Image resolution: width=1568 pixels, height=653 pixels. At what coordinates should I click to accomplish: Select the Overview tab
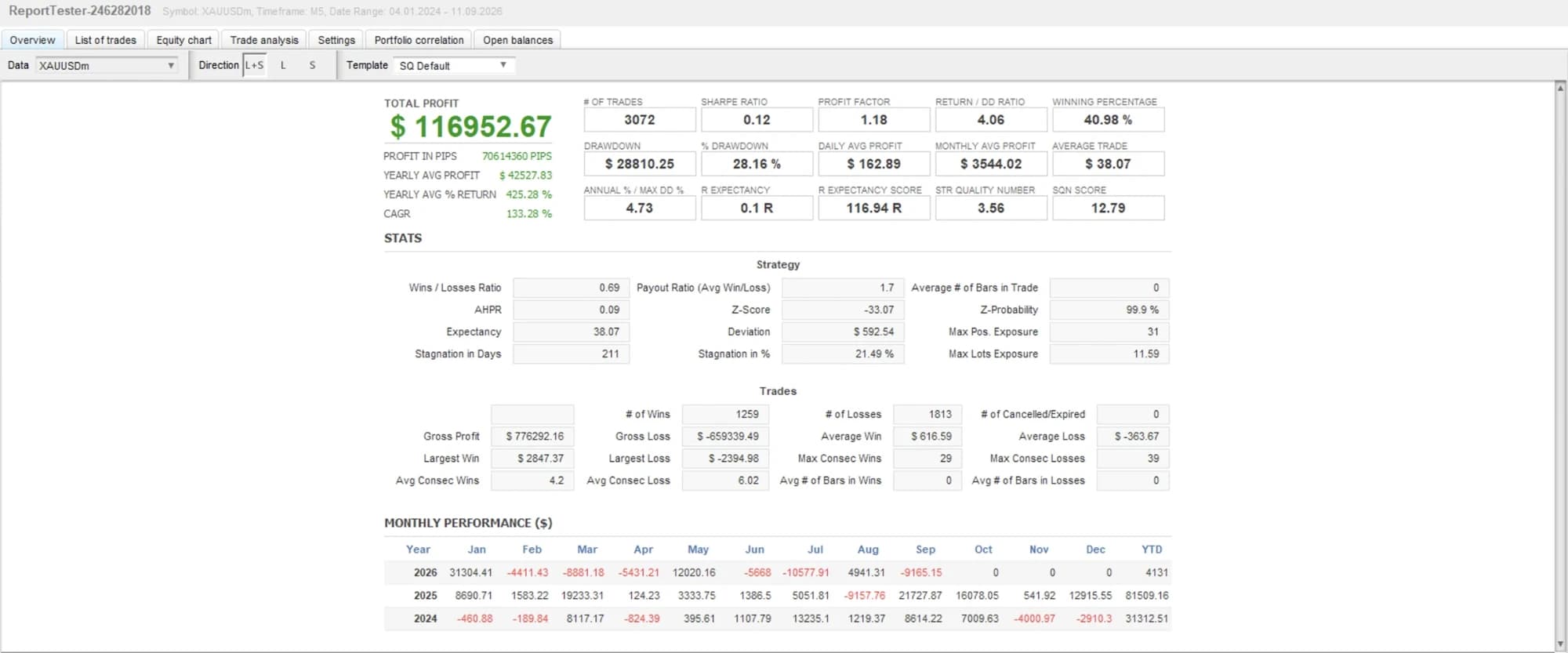(x=33, y=40)
